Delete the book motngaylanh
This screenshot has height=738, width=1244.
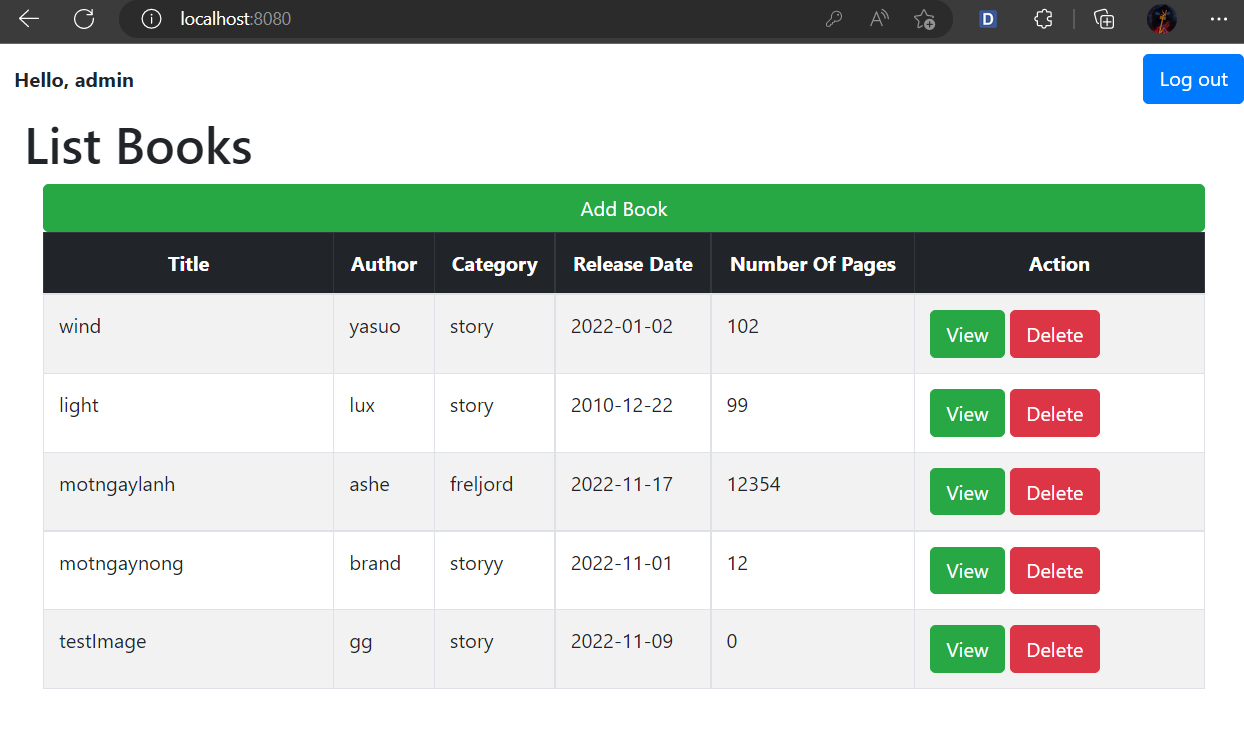pos(1054,491)
